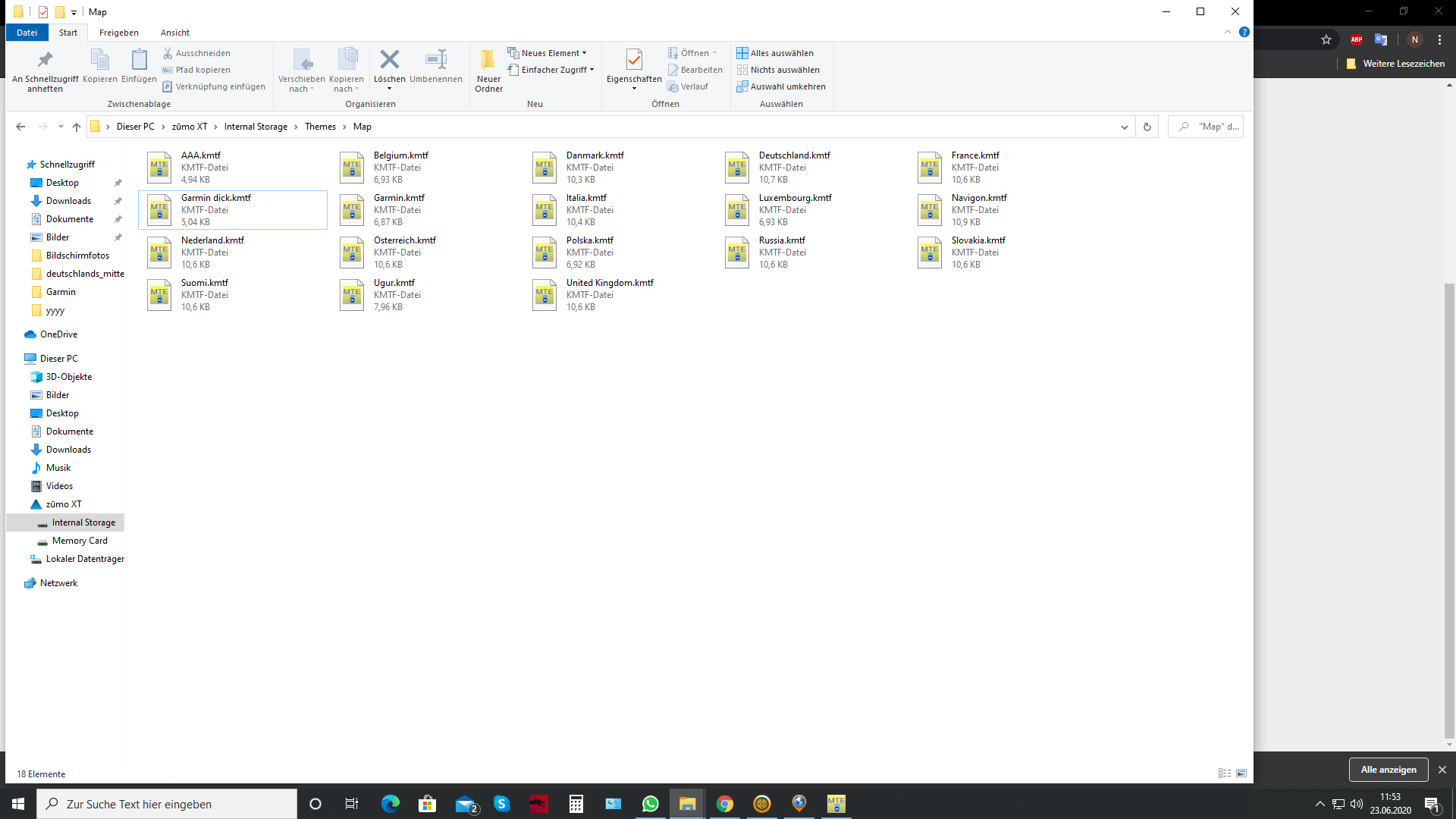This screenshot has height=819, width=1456.
Task: Open Microsoft Edge from taskbar
Action: pos(390,804)
